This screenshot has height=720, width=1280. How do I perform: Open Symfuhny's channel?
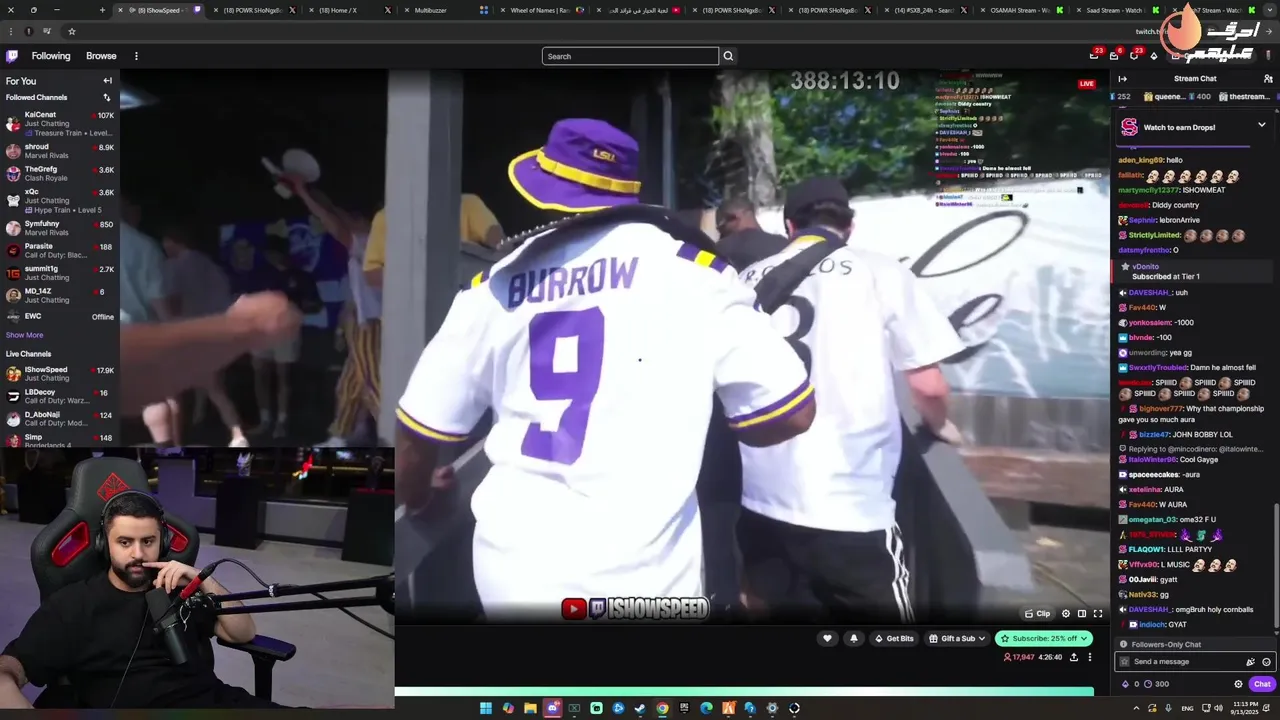(x=60, y=228)
